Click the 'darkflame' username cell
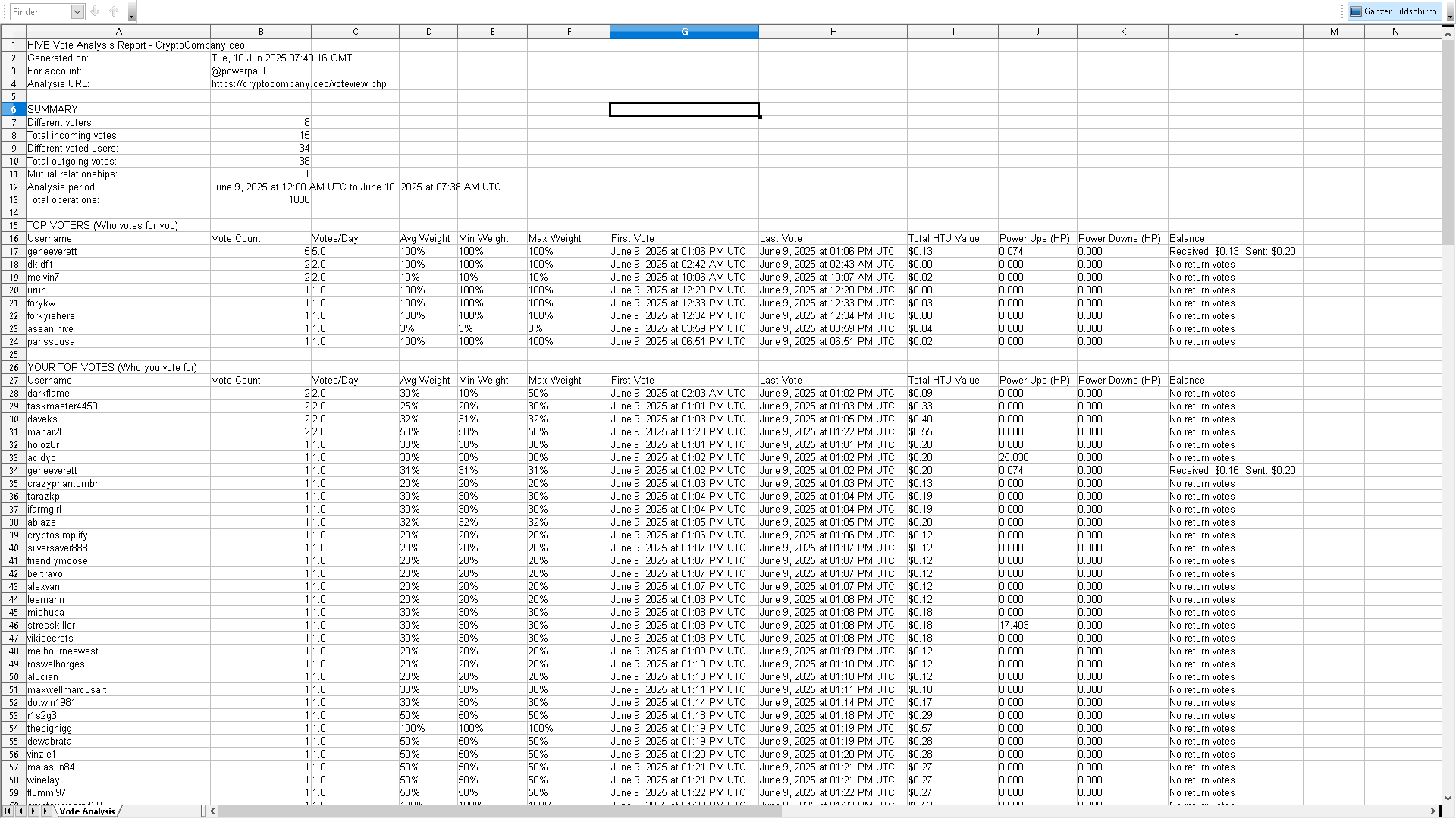The height and width of the screenshot is (819, 1456). point(118,394)
